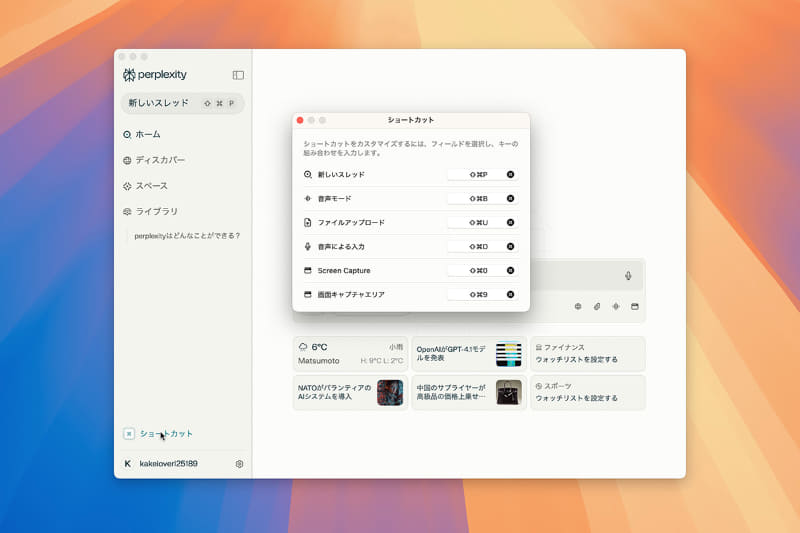
Task: Open settings gear next to the username
Action: [239, 464]
